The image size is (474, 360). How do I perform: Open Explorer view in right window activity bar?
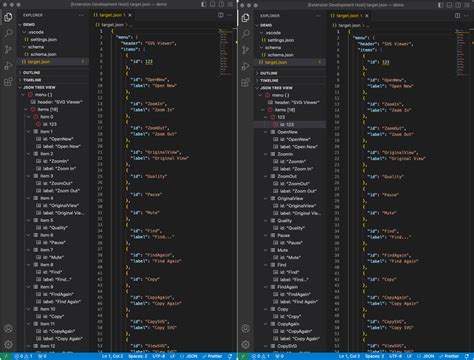click(x=246, y=18)
